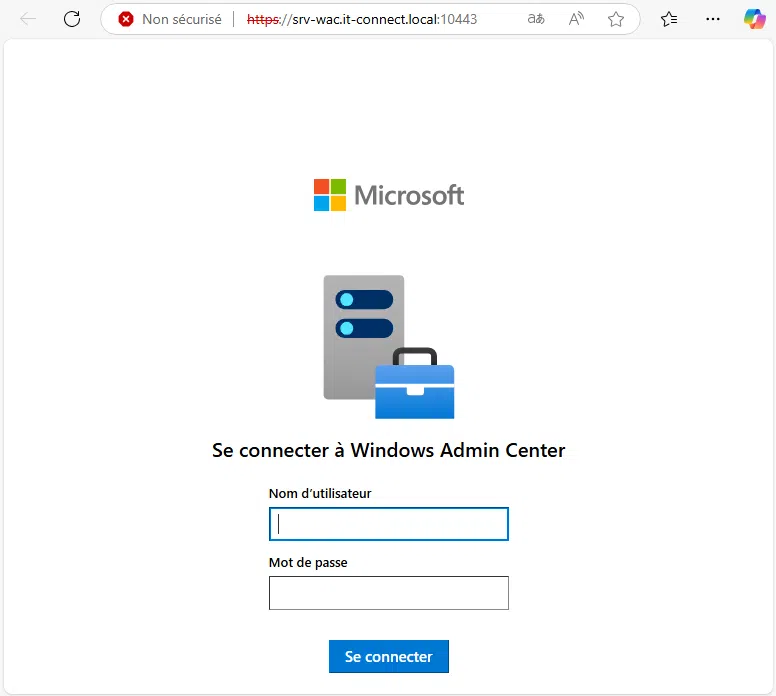Click the 'Se connecter à Windows Admin Center' heading

[x=388, y=450]
